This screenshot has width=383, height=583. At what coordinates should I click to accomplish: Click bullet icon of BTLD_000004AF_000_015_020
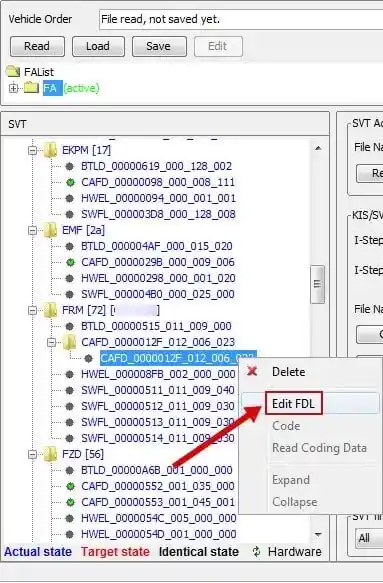point(70,246)
